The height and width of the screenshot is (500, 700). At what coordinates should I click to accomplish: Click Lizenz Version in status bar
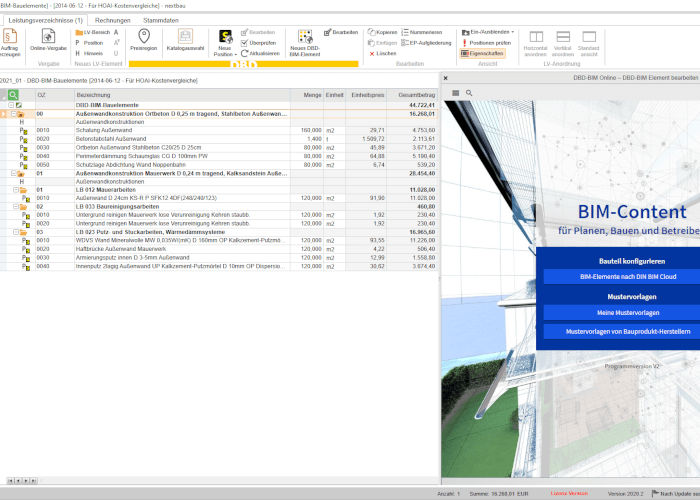569,493
